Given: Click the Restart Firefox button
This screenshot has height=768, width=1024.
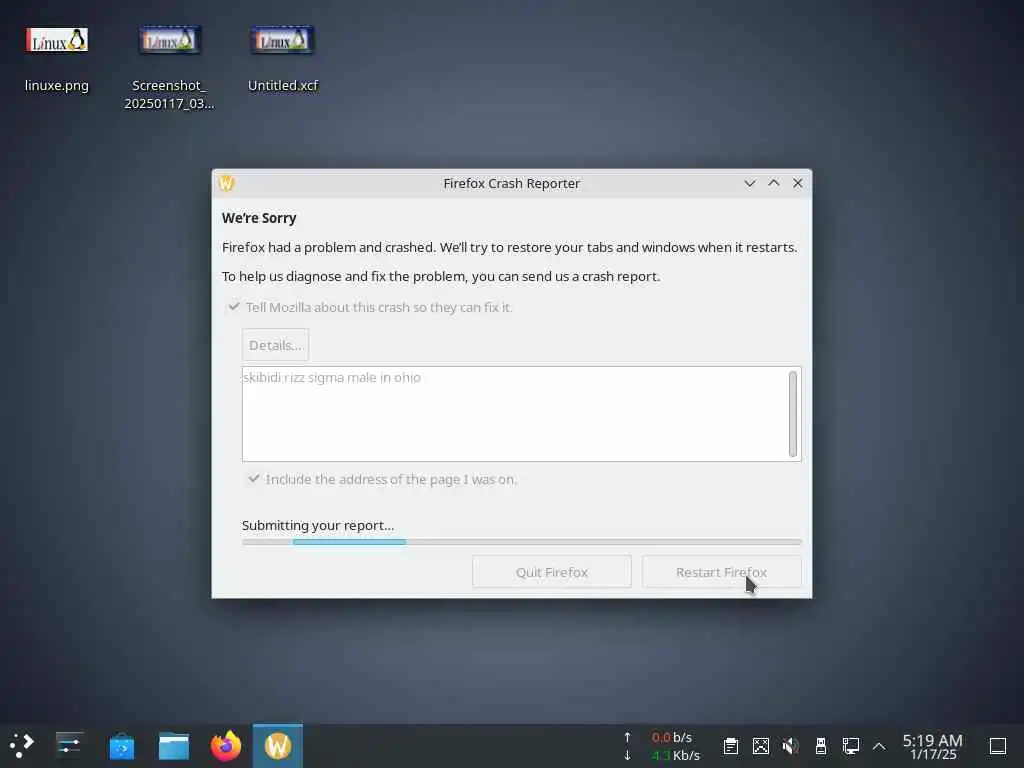Looking at the screenshot, I should click(722, 572).
